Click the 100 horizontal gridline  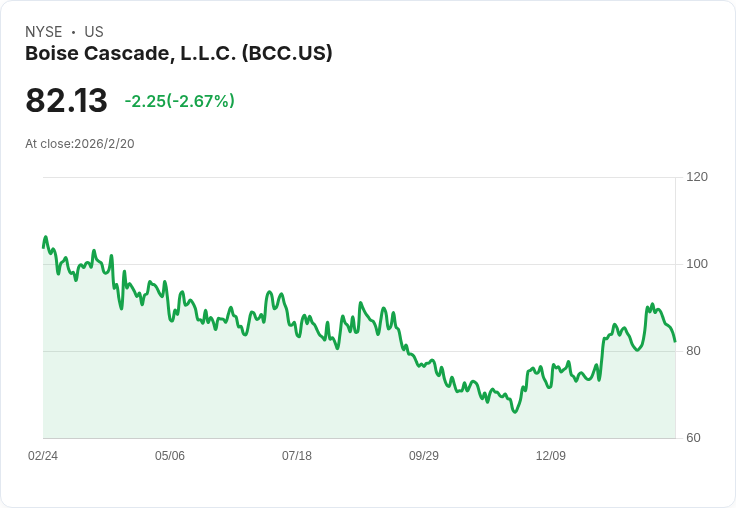359,264
